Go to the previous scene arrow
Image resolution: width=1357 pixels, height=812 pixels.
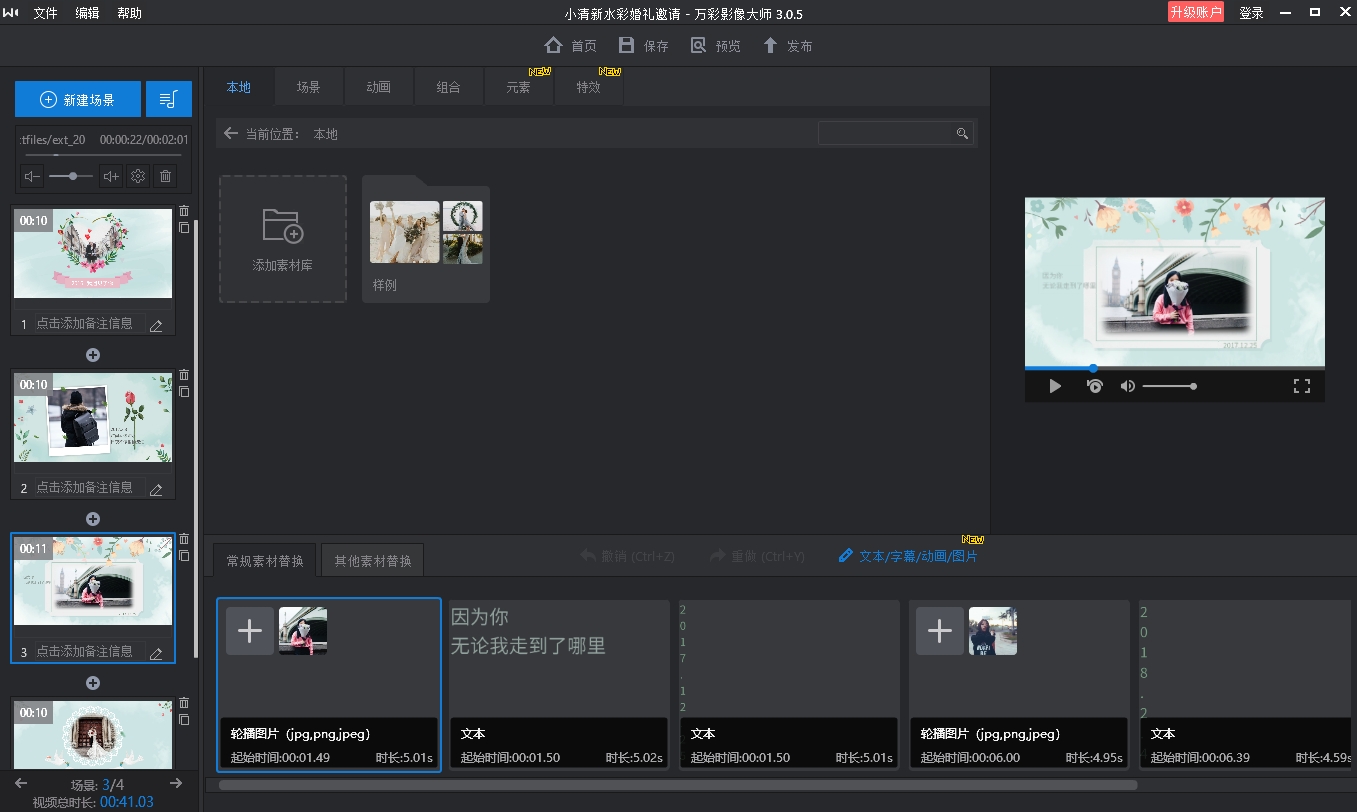pos(21,784)
